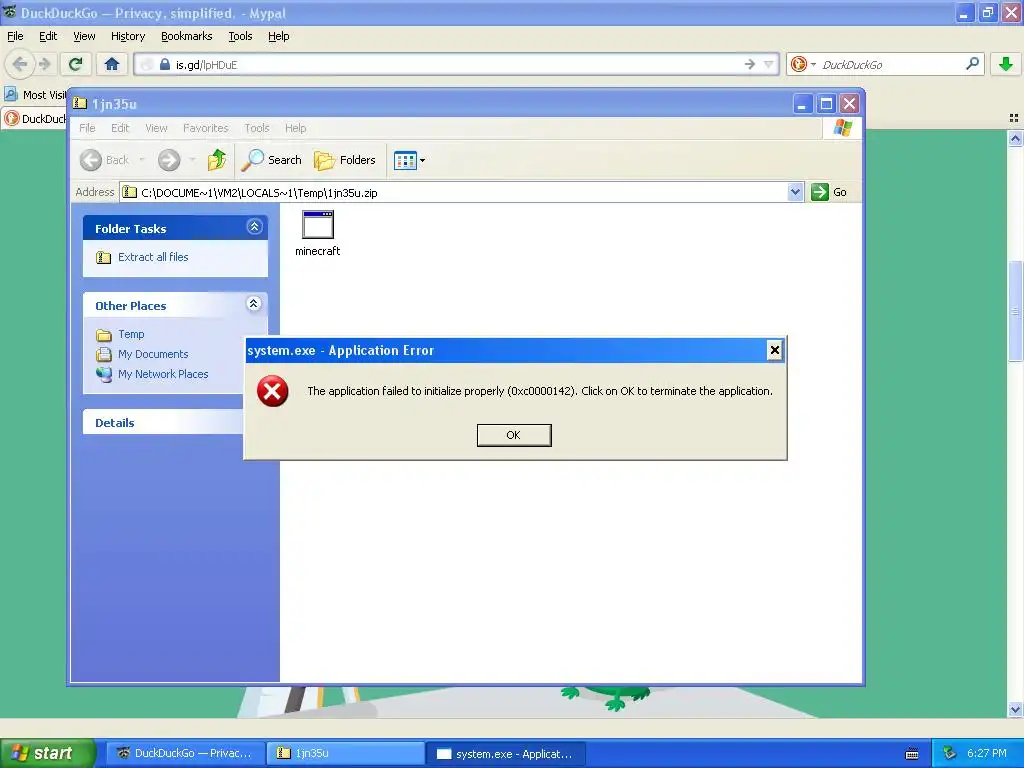Click the Explorer Search button
The image size is (1024, 768).
(x=272, y=160)
